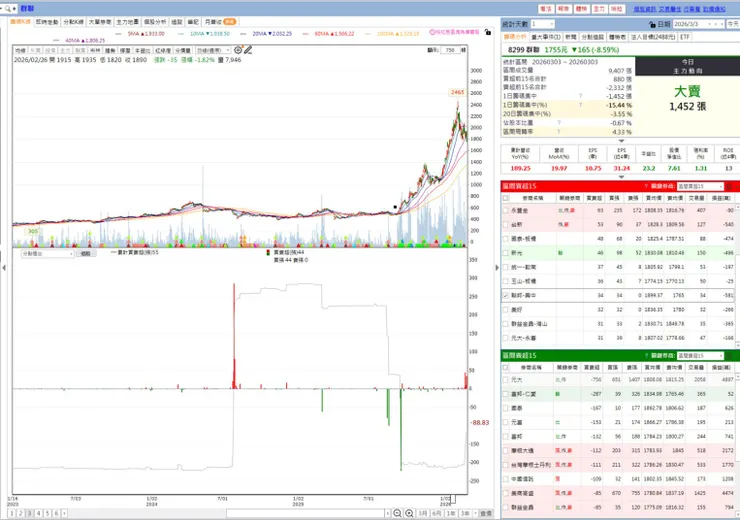Click the -88.83 value label on lower chart axis

(x=480, y=422)
